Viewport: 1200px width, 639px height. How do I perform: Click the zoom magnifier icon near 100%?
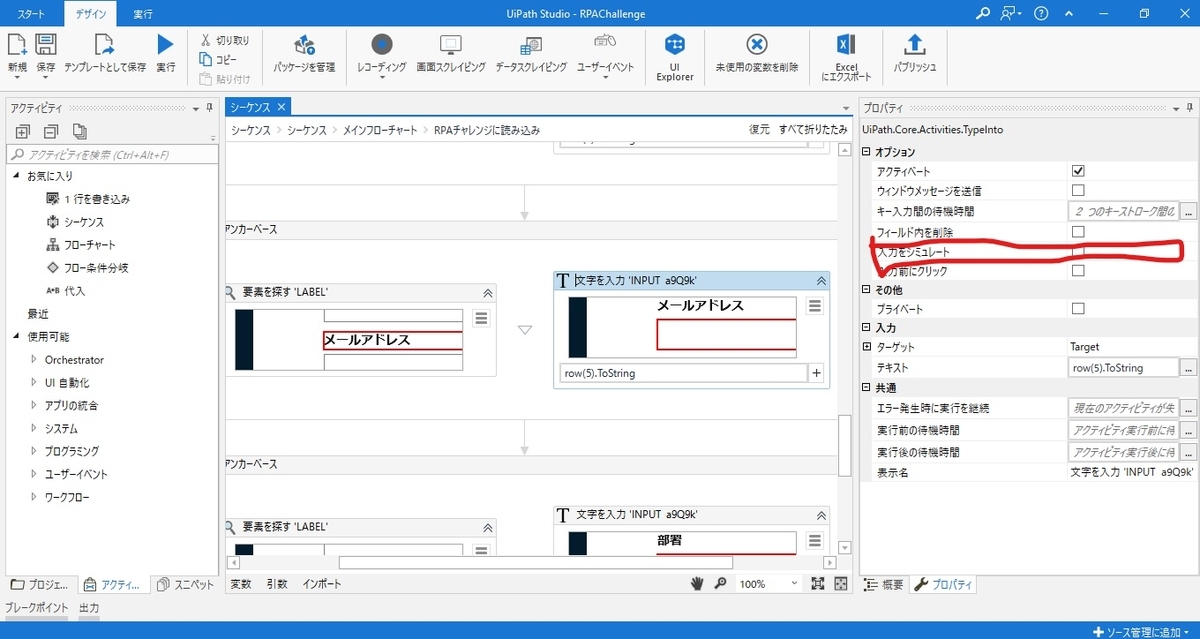(720, 583)
